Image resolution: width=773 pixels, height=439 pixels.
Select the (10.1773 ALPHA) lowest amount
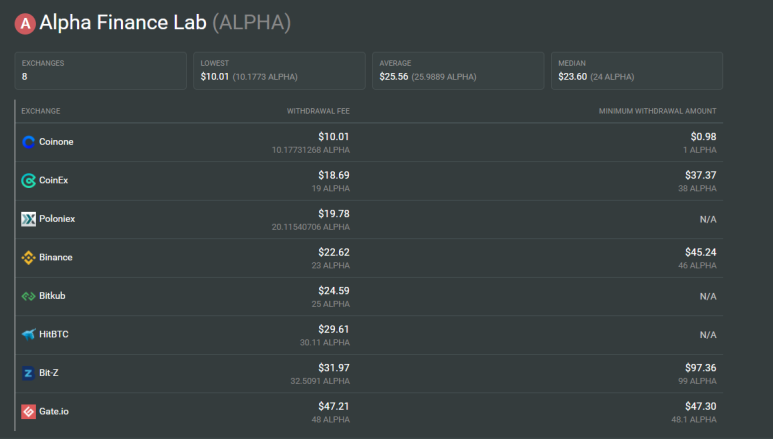pyautogui.click(x=265, y=77)
